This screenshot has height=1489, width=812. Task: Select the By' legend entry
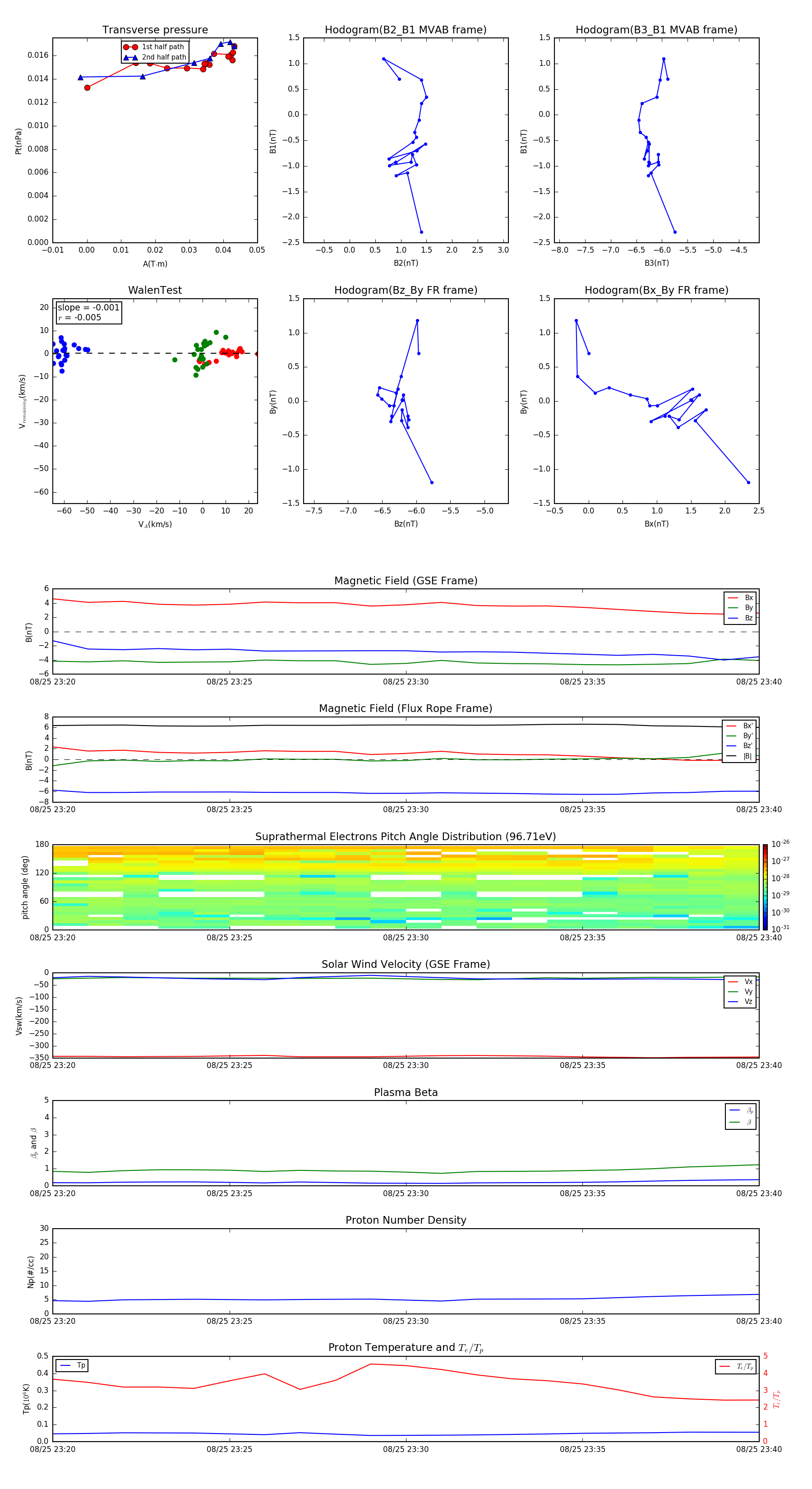tap(739, 736)
